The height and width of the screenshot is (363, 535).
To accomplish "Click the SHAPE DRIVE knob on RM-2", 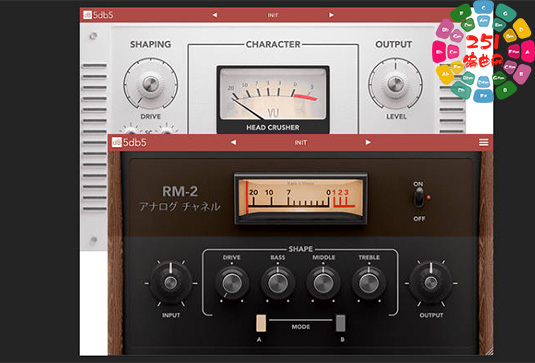I will [x=232, y=283].
